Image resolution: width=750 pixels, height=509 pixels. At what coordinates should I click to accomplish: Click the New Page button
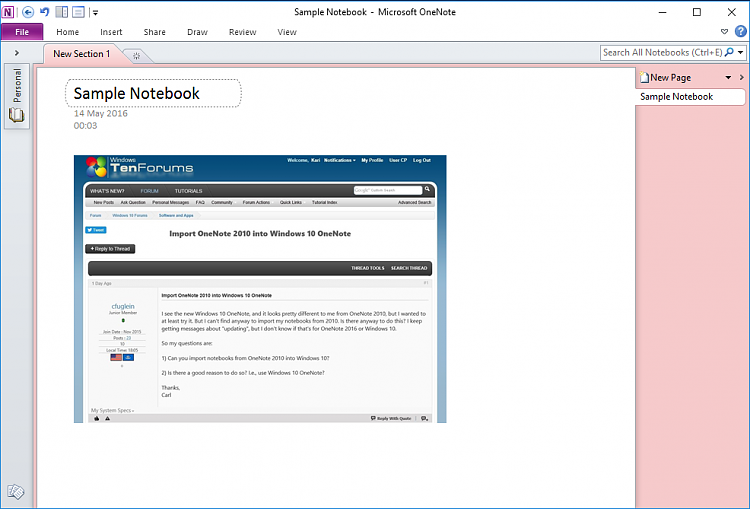[666, 77]
